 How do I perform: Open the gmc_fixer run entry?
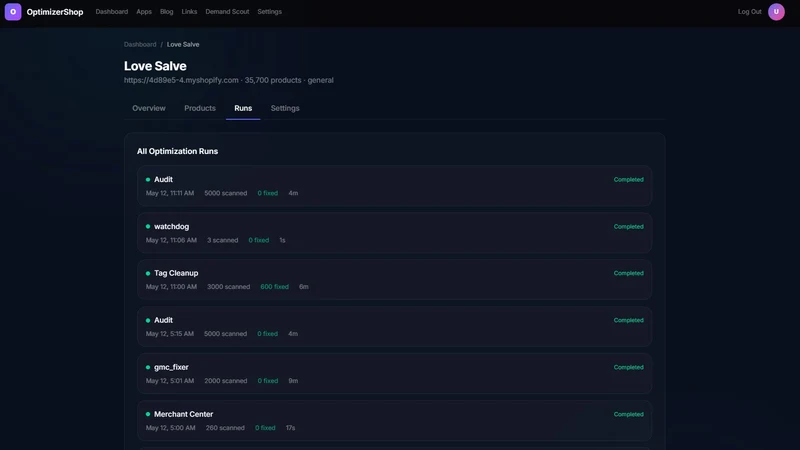pyautogui.click(x=394, y=373)
